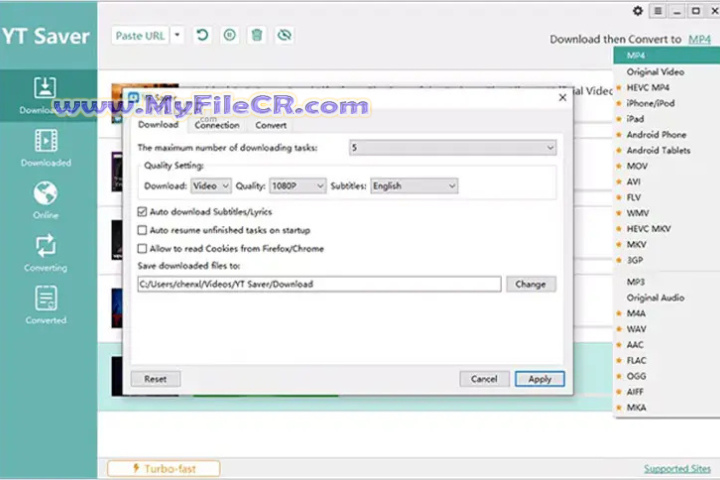Toggle the private mode eye icon

pyautogui.click(x=284, y=35)
